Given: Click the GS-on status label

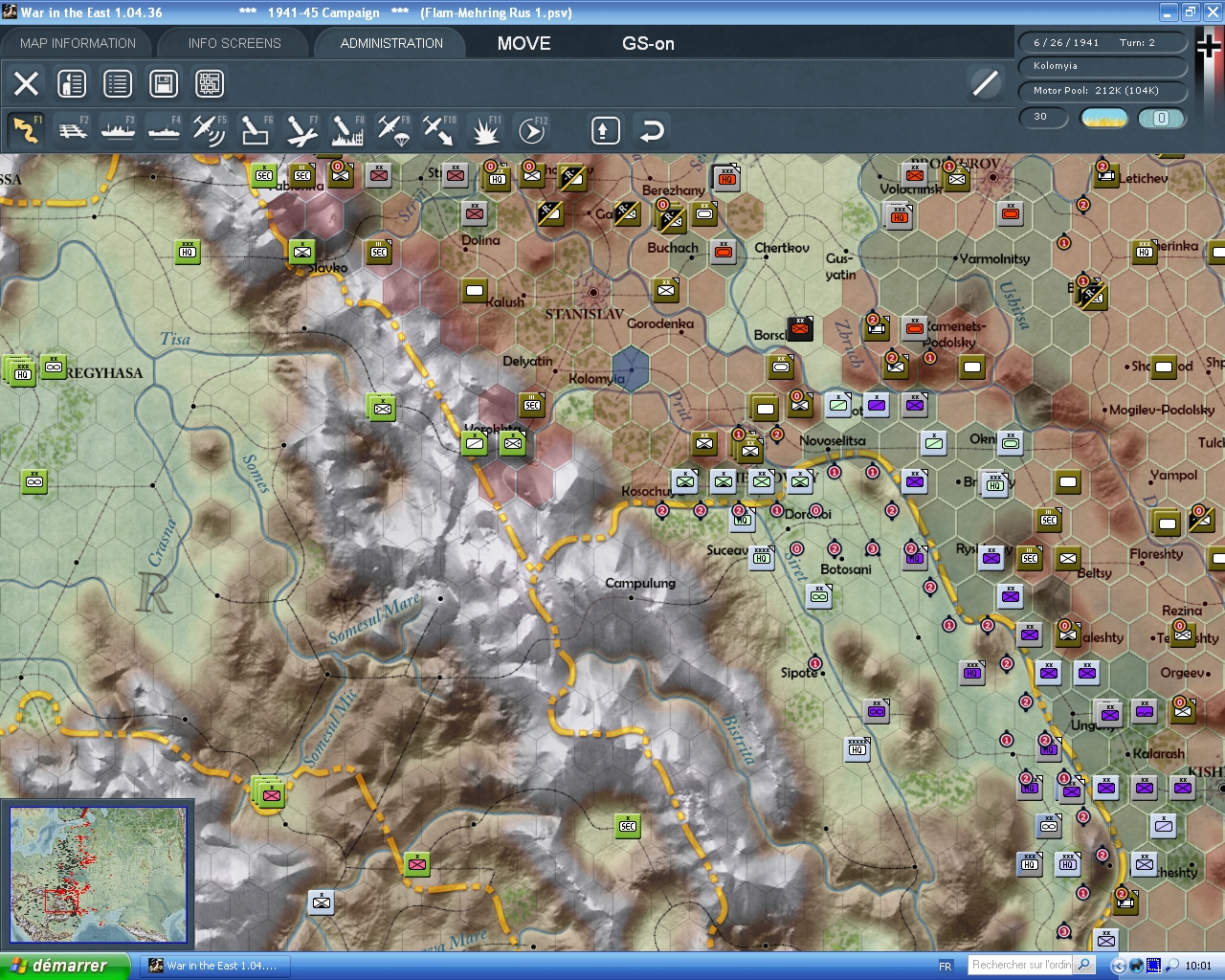Looking at the screenshot, I should pyautogui.click(x=648, y=43).
